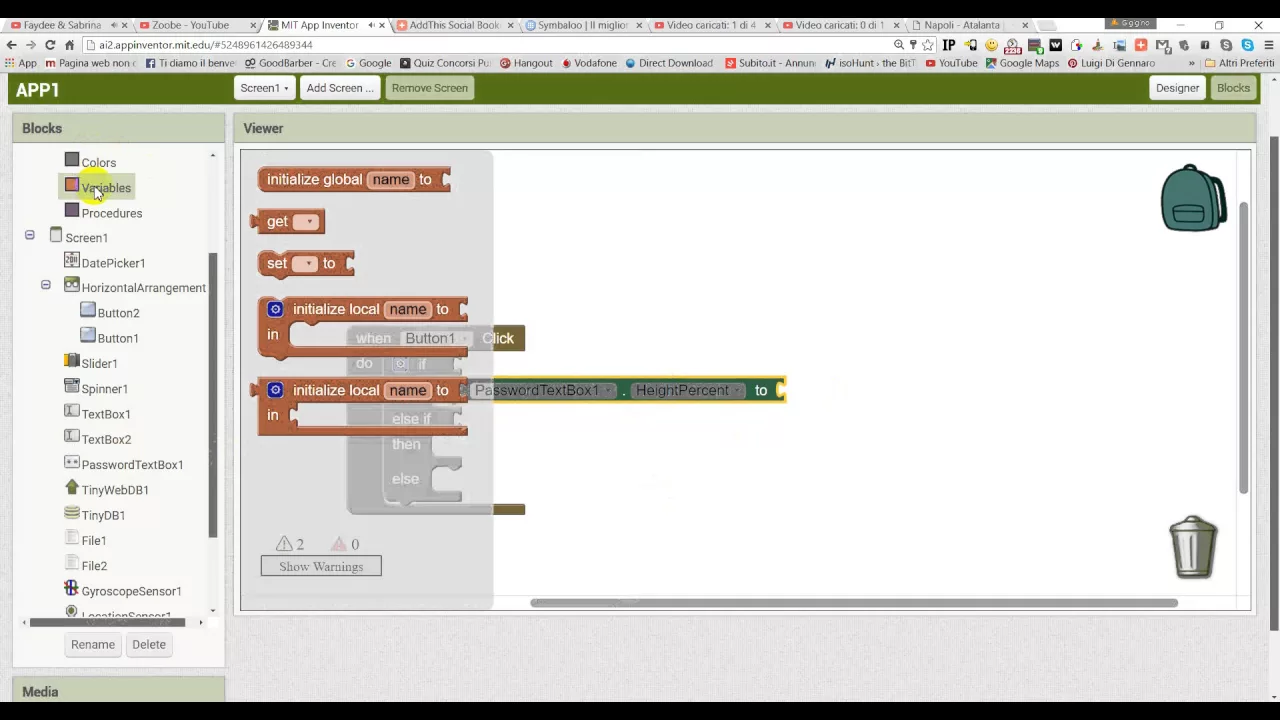
Task: Select PasswordTextBox1 component
Action: point(132,465)
